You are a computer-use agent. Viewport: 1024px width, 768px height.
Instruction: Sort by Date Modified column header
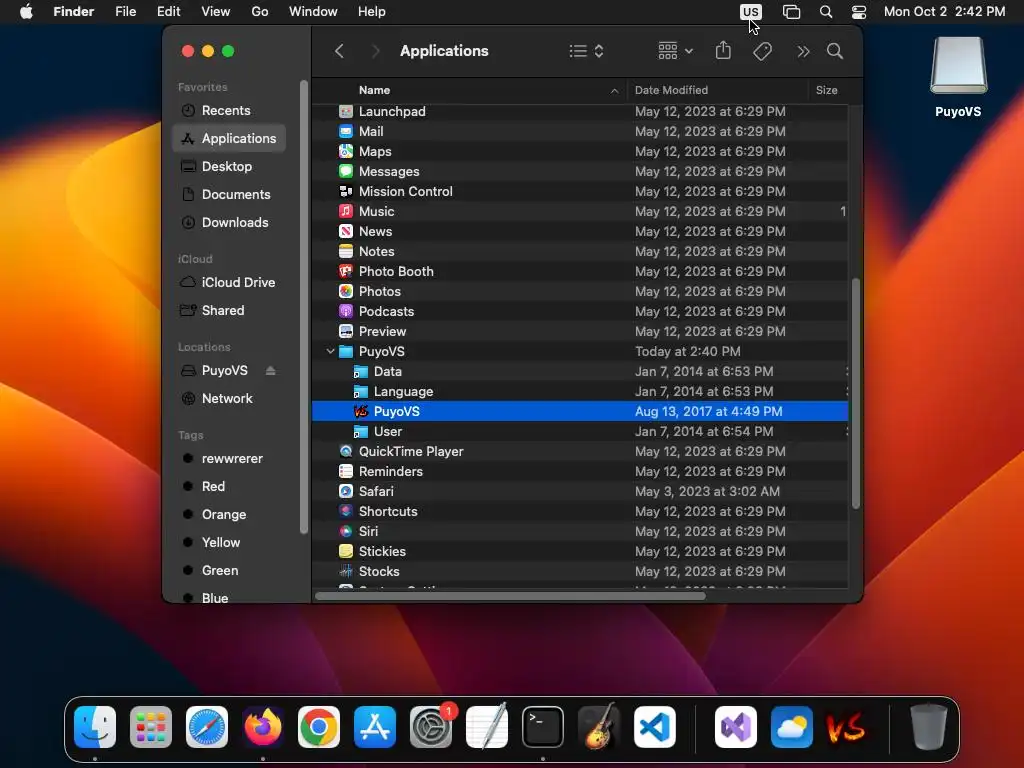[717, 90]
